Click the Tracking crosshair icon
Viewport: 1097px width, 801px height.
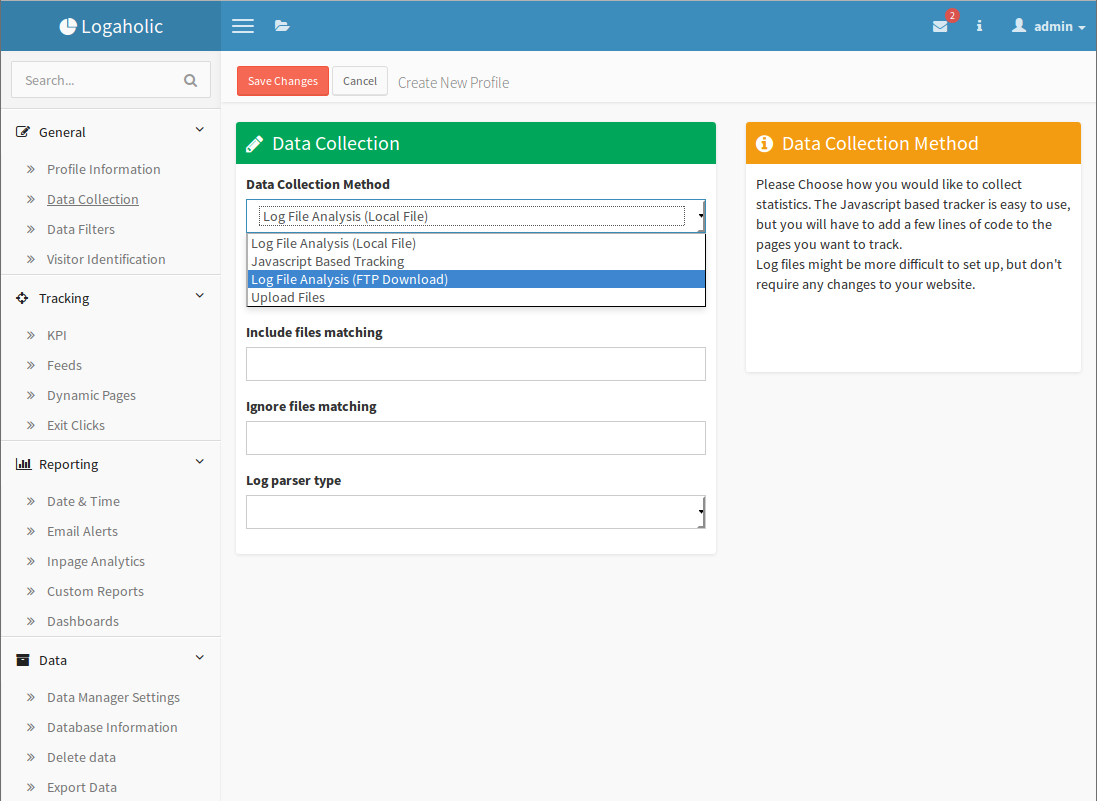(23, 298)
